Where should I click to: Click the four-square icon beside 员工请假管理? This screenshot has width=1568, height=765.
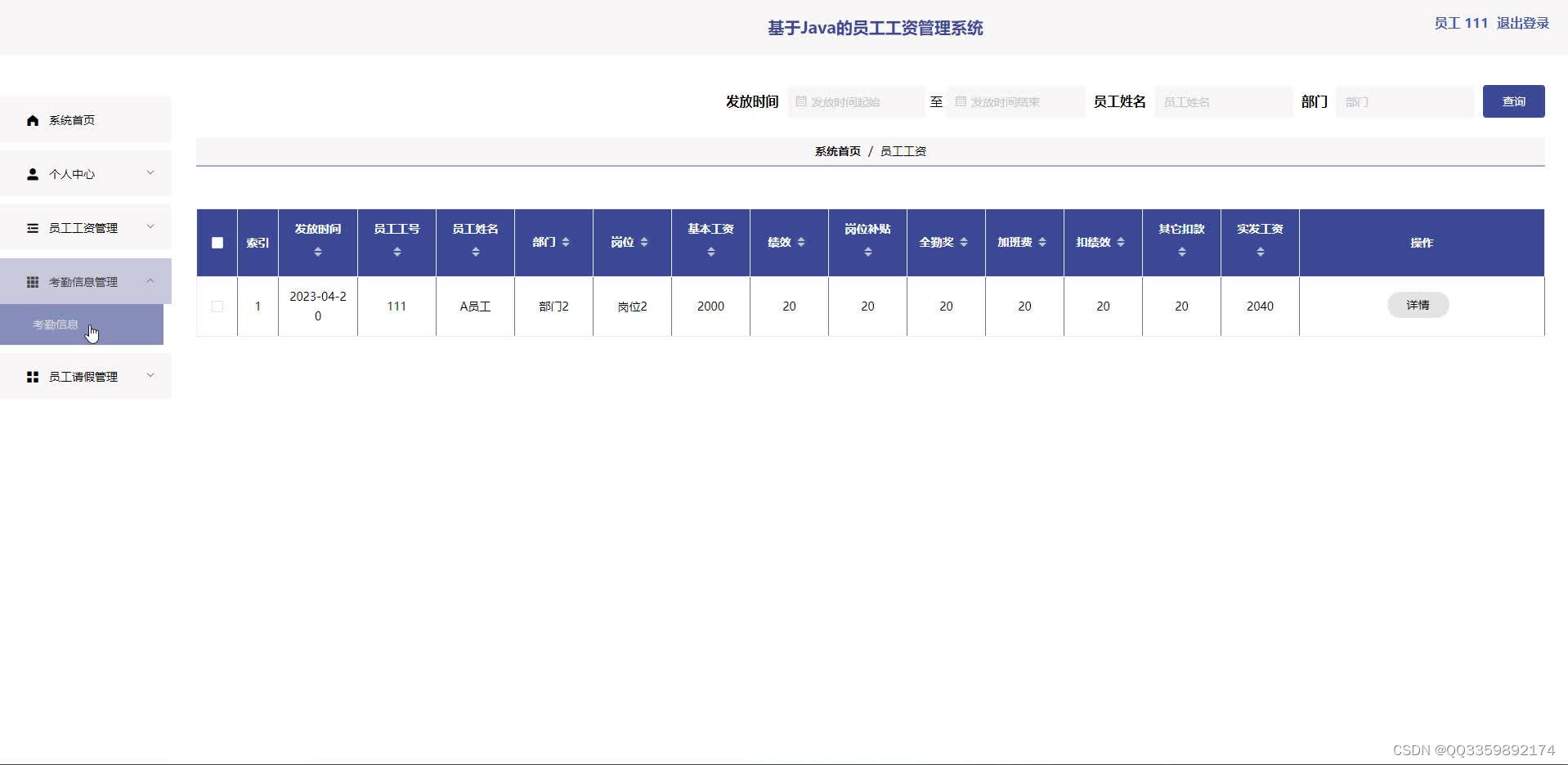33,377
